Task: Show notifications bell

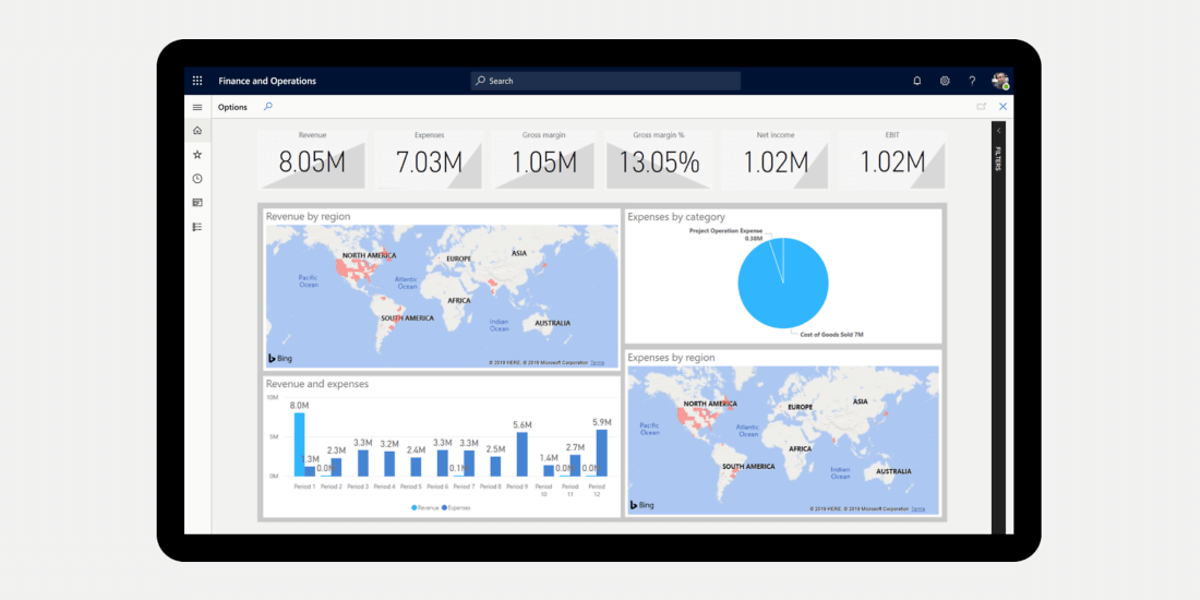Action: 917,81
